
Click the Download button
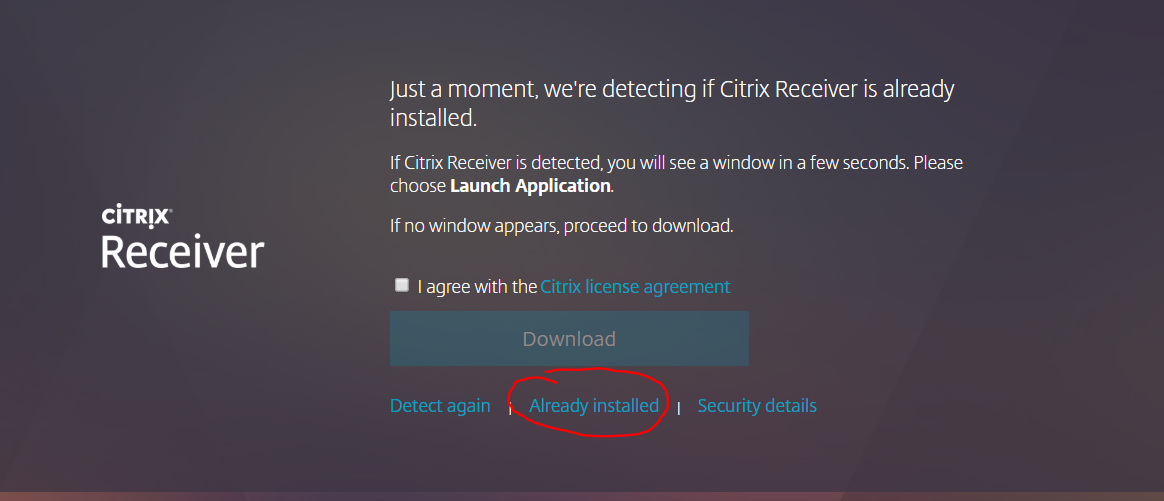[x=569, y=338]
